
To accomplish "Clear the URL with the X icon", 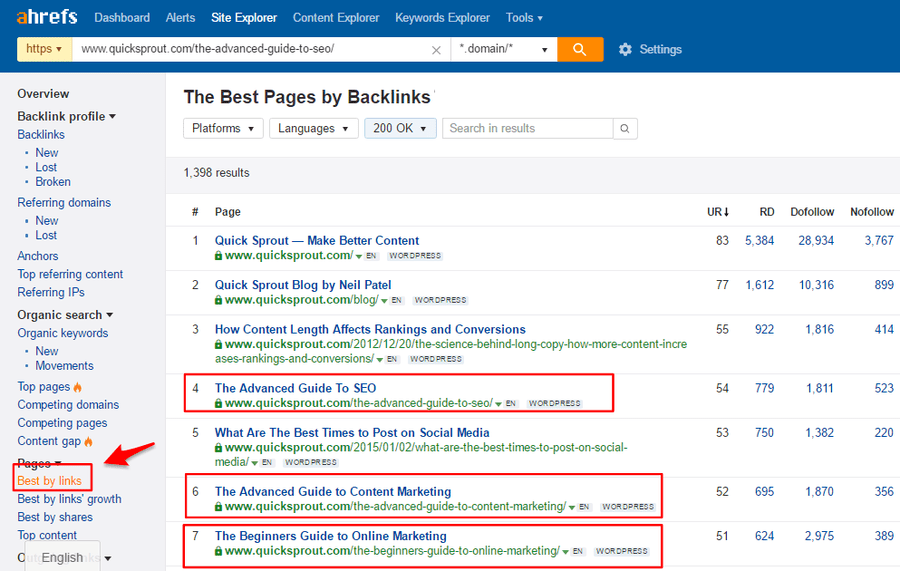I will (436, 50).
